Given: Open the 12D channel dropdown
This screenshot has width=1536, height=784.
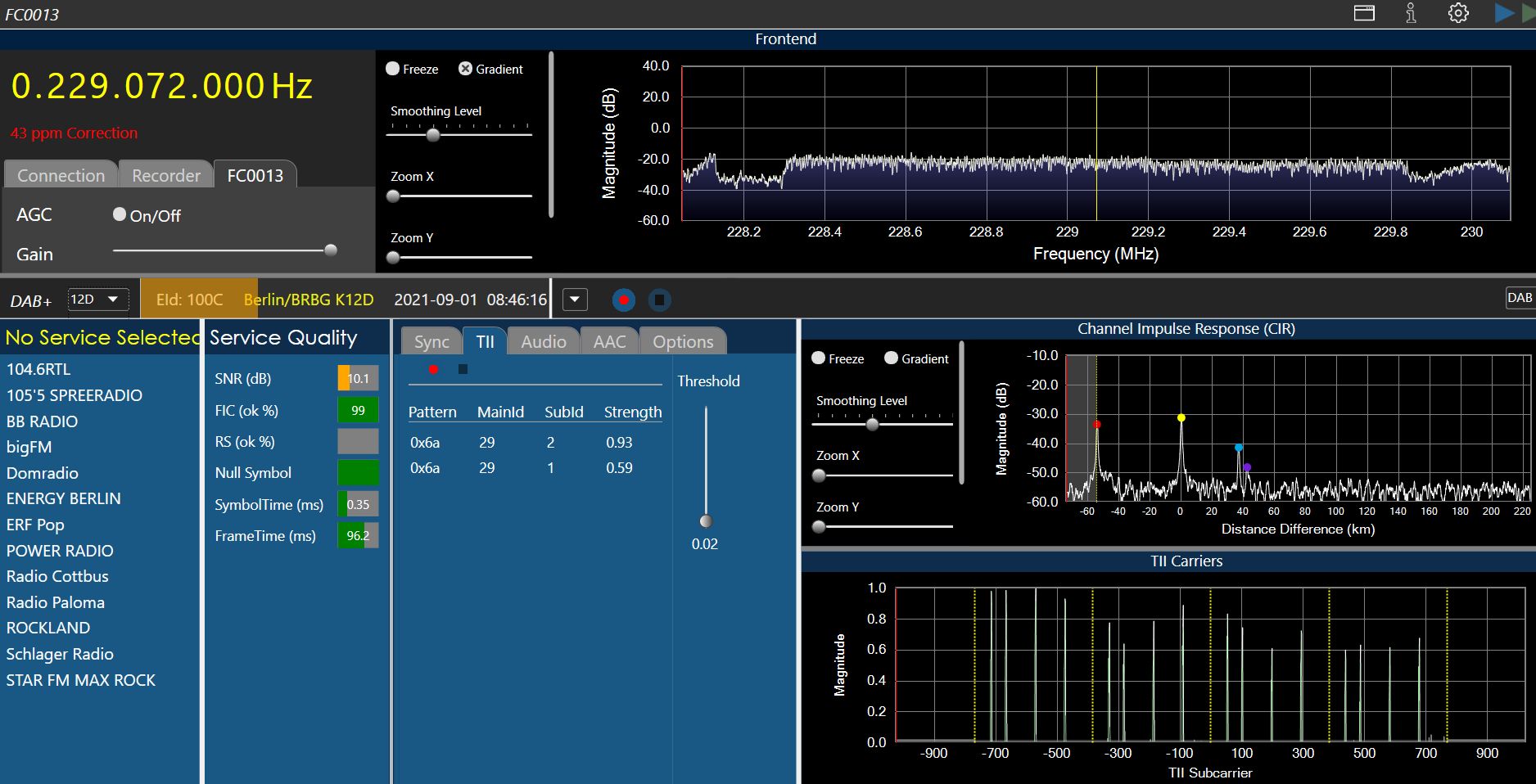Looking at the screenshot, I should (97, 300).
